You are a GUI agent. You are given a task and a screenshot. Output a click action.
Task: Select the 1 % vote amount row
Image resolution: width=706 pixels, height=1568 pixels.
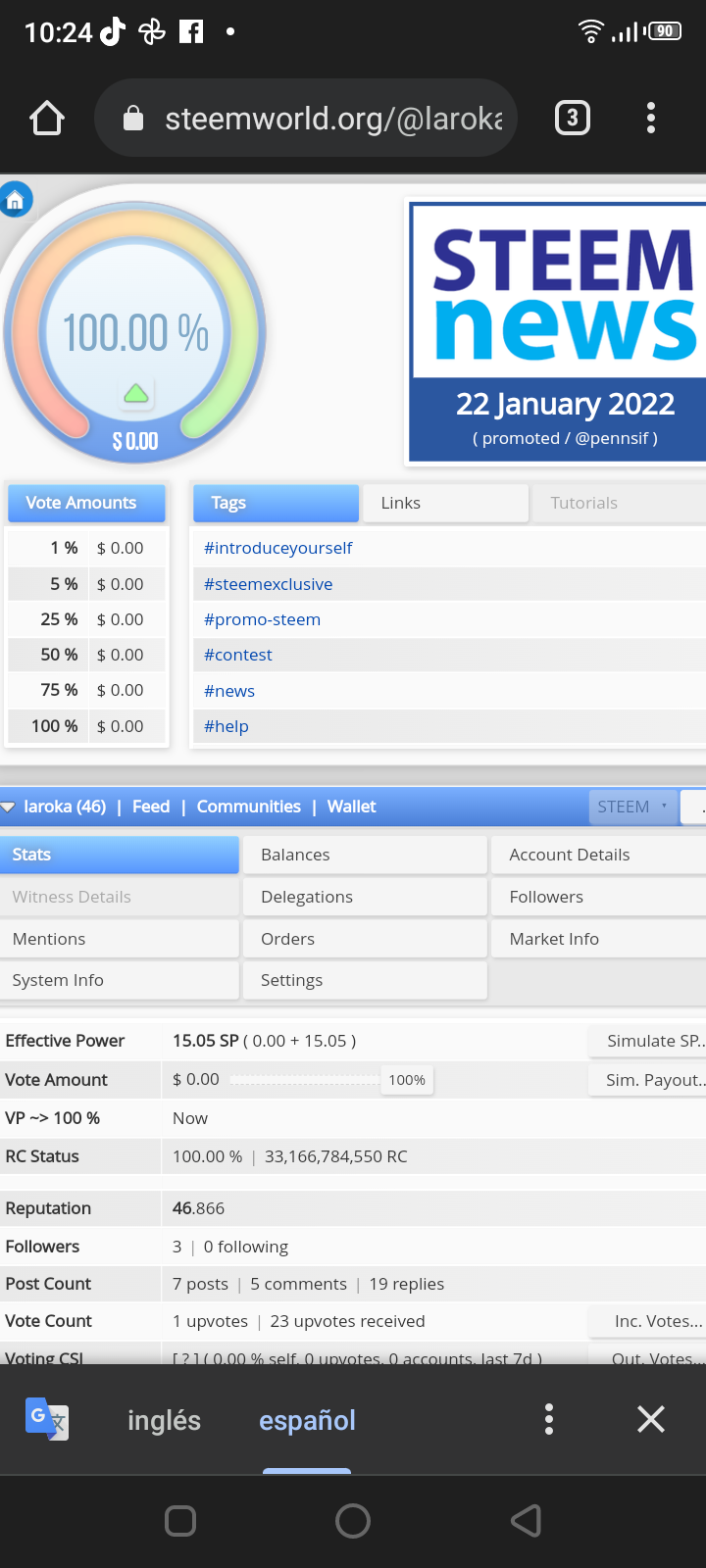click(x=86, y=548)
